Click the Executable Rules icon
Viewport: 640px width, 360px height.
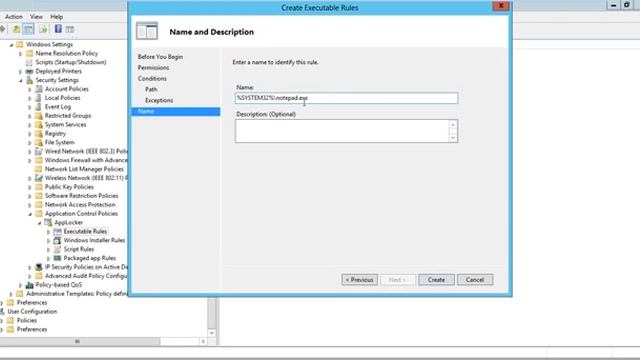[58, 231]
